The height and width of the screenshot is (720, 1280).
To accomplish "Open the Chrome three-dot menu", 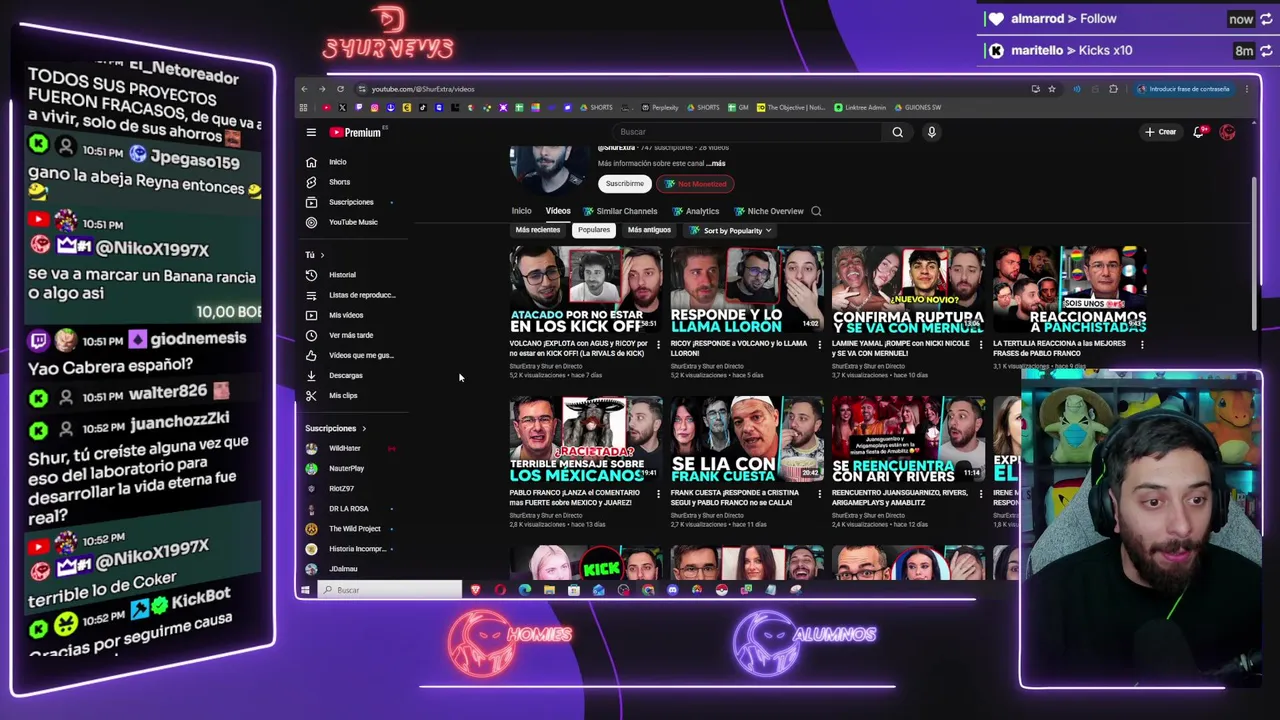I will pyautogui.click(x=1247, y=89).
